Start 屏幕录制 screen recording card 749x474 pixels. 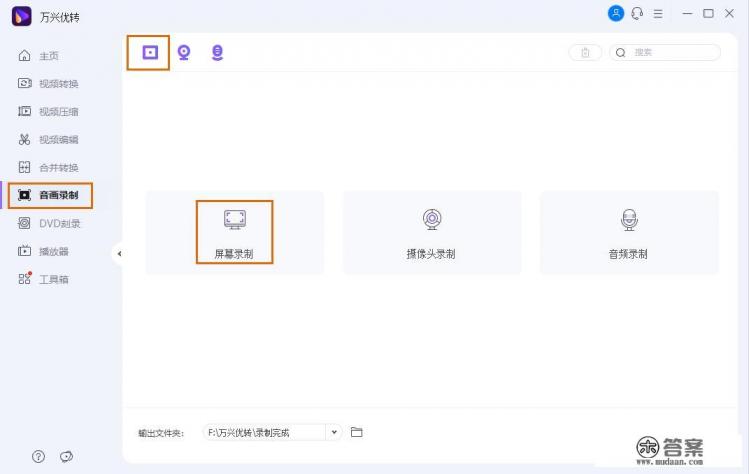235,232
